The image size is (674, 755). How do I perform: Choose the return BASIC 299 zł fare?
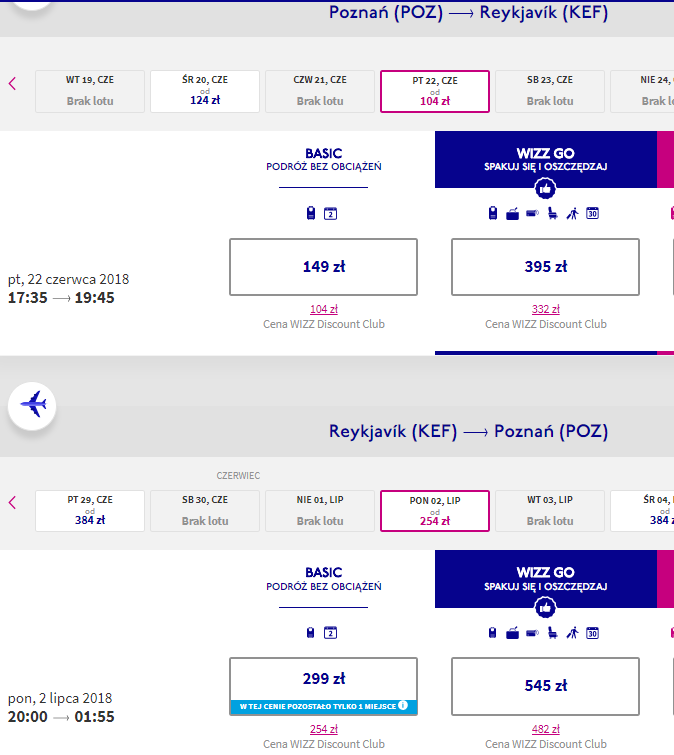[x=324, y=686]
